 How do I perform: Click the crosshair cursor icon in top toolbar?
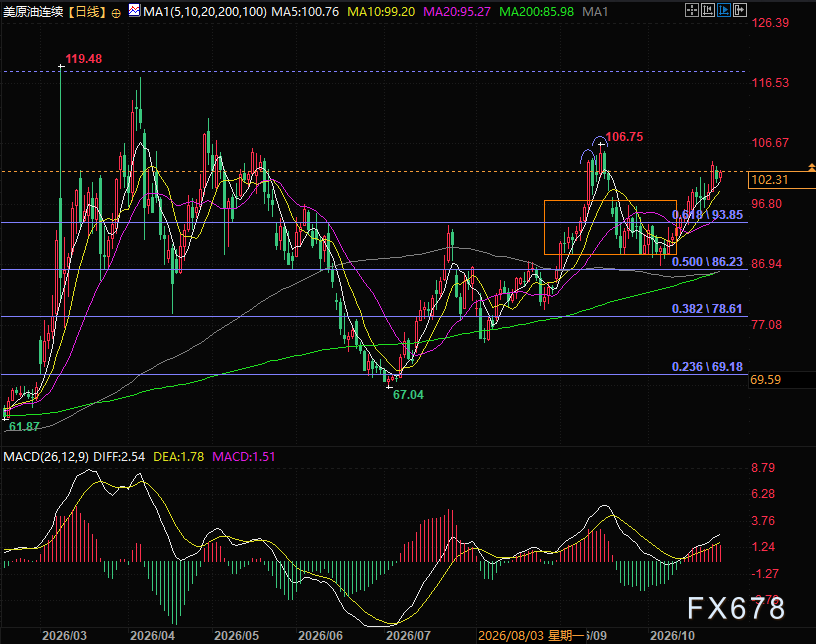coord(692,10)
